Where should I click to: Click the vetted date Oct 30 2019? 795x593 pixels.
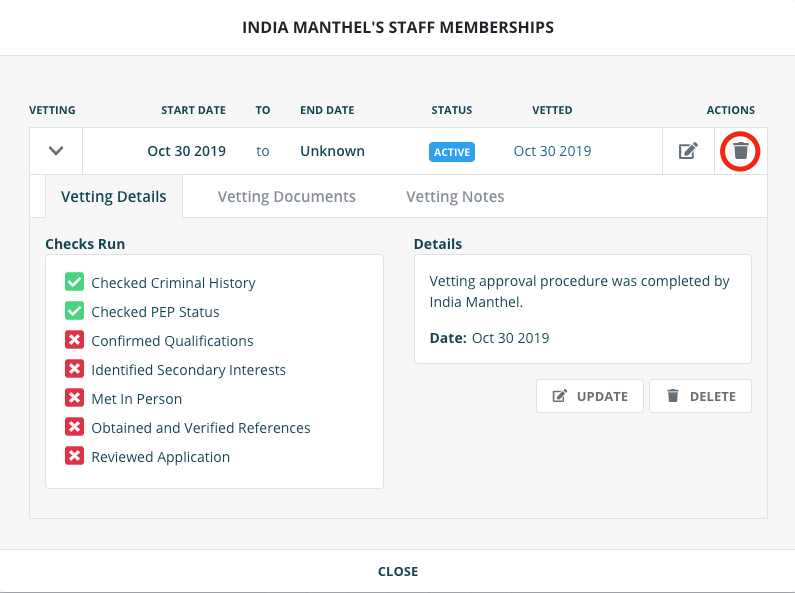click(552, 151)
